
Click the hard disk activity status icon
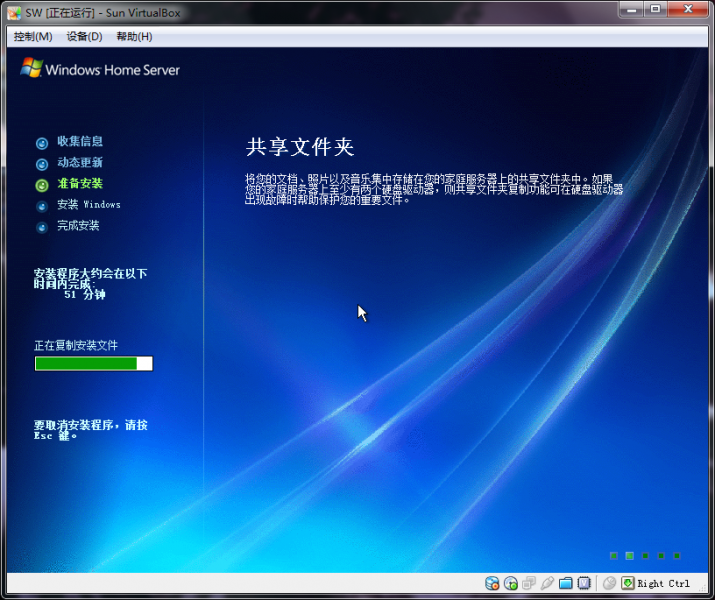click(492, 583)
